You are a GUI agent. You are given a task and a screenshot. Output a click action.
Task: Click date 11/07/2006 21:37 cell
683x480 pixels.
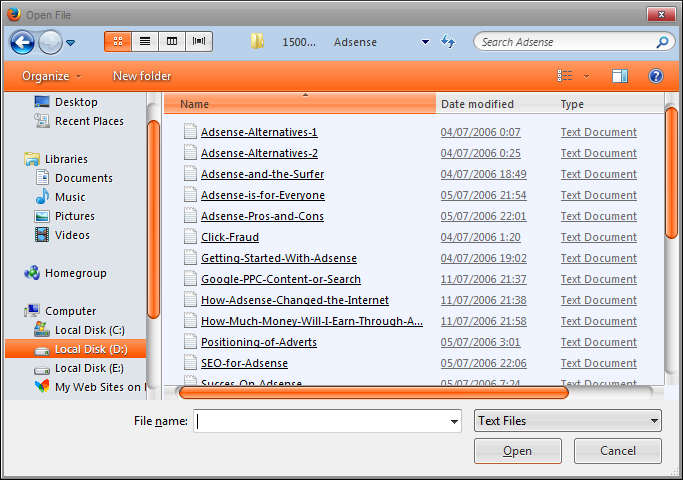tap(483, 279)
